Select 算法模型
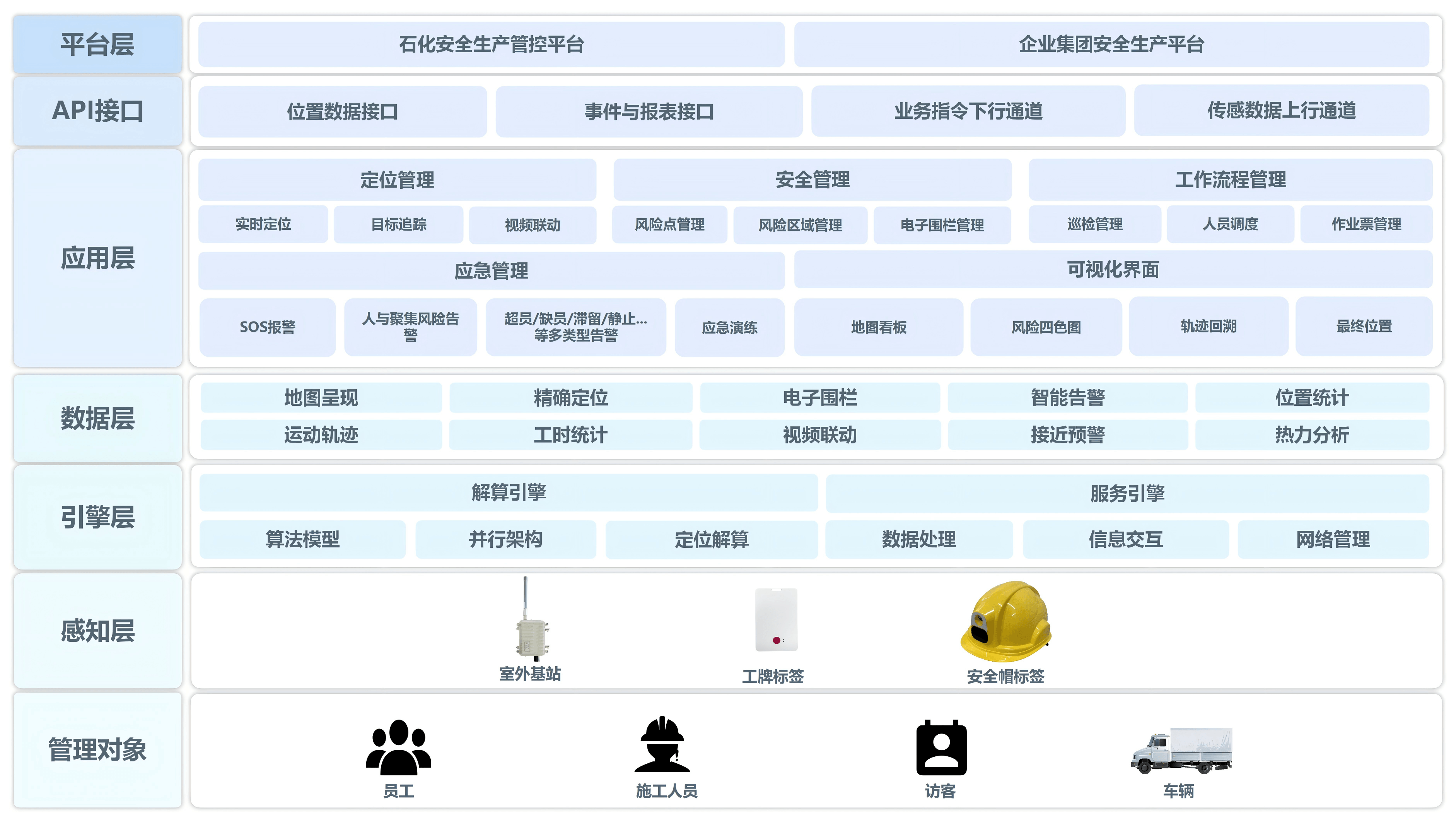 tap(303, 539)
